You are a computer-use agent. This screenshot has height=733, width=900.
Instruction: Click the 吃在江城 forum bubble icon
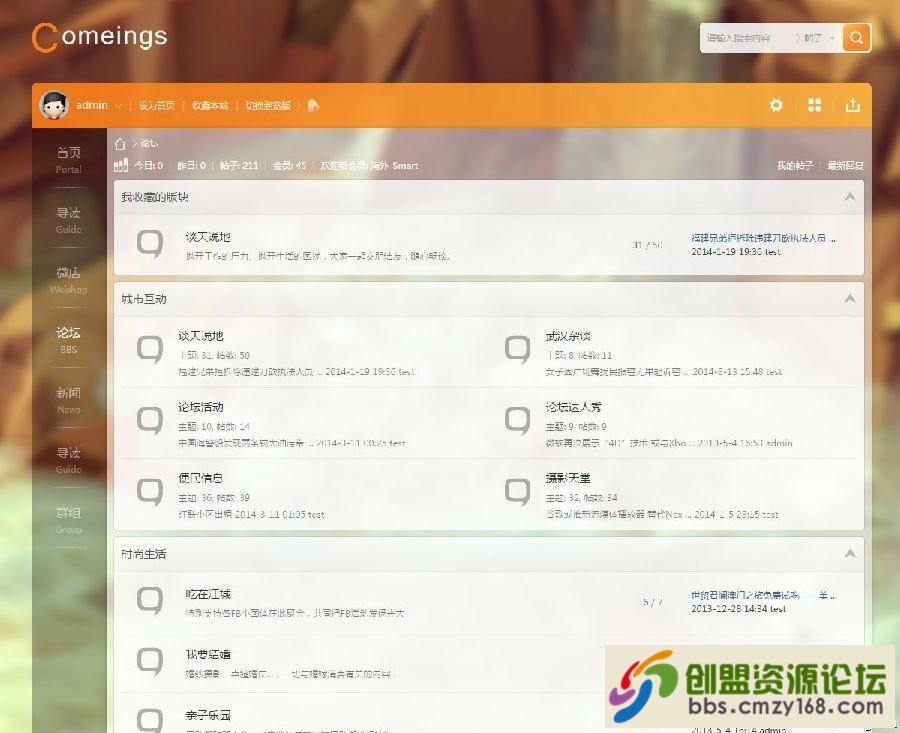pos(150,601)
